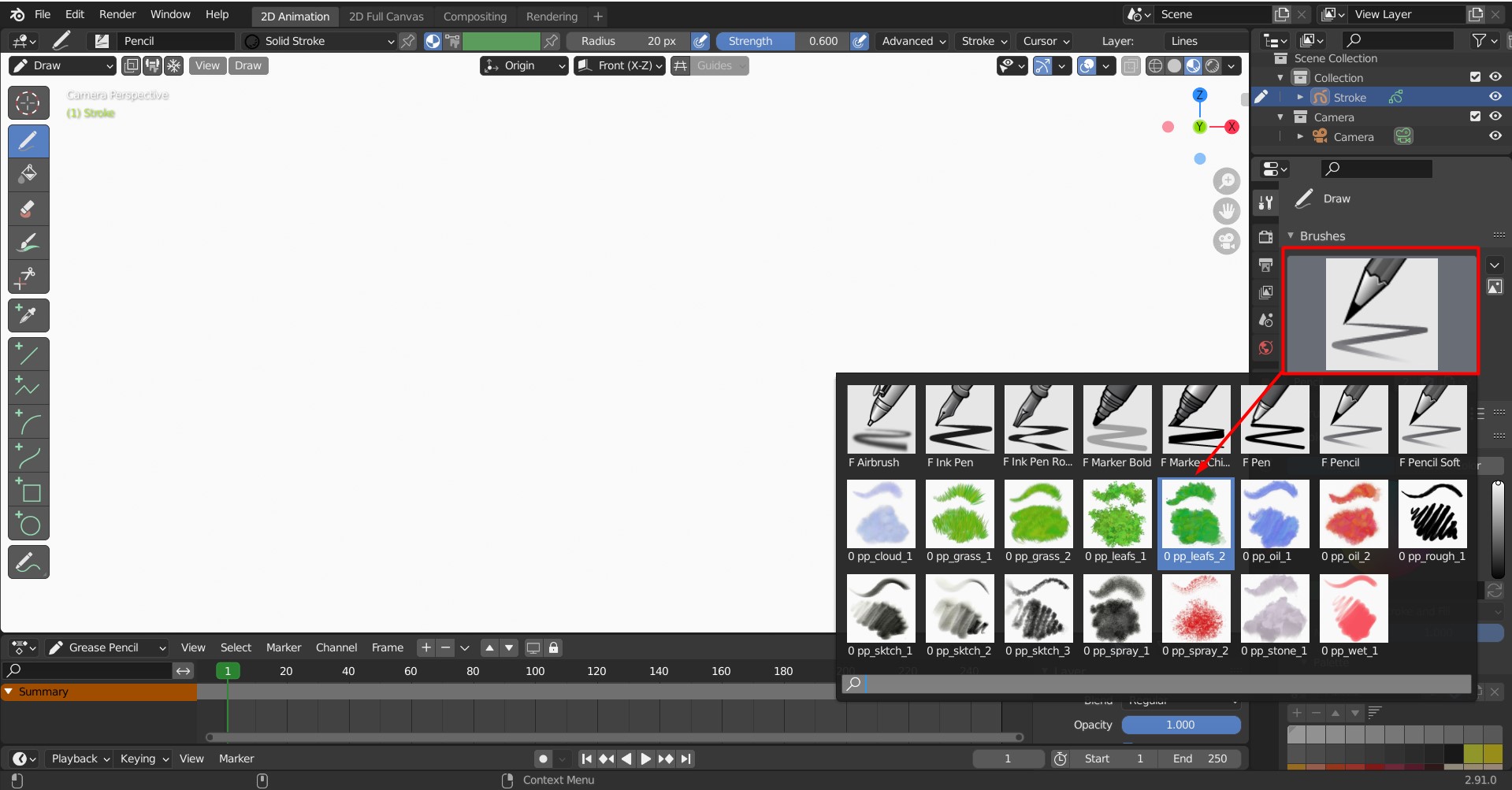
Task: Open the Stroke settings dropdown
Action: point(984,41)
